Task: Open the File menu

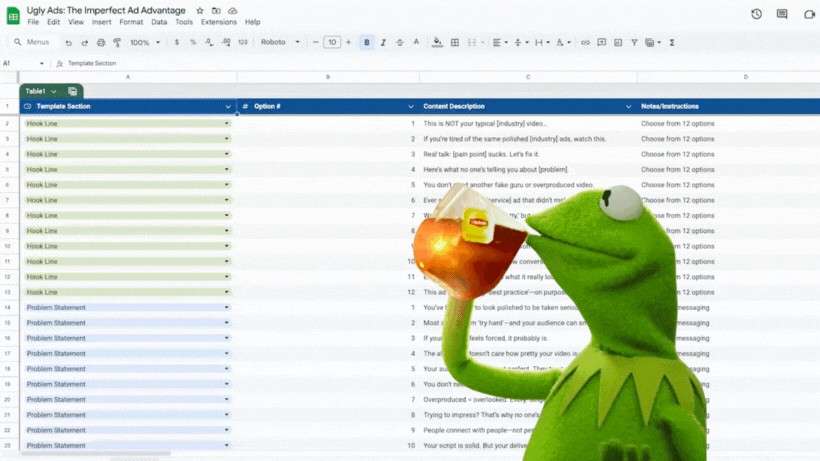Action: tap(33, 22)
